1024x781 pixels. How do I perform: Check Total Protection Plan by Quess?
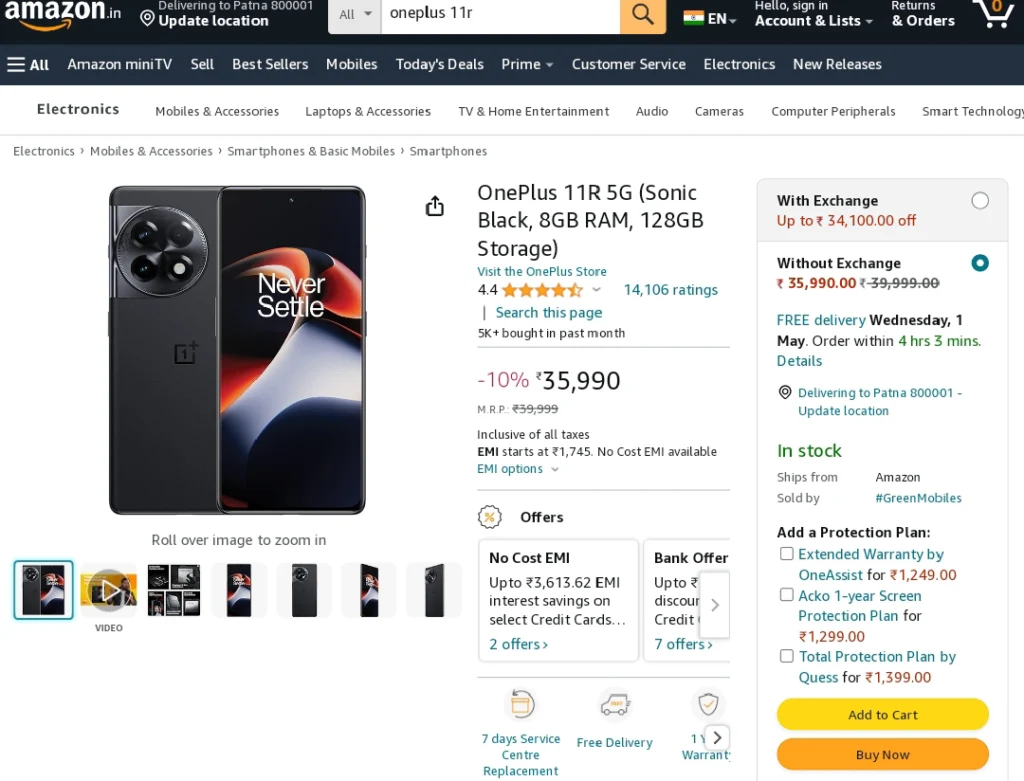(787, 656)
